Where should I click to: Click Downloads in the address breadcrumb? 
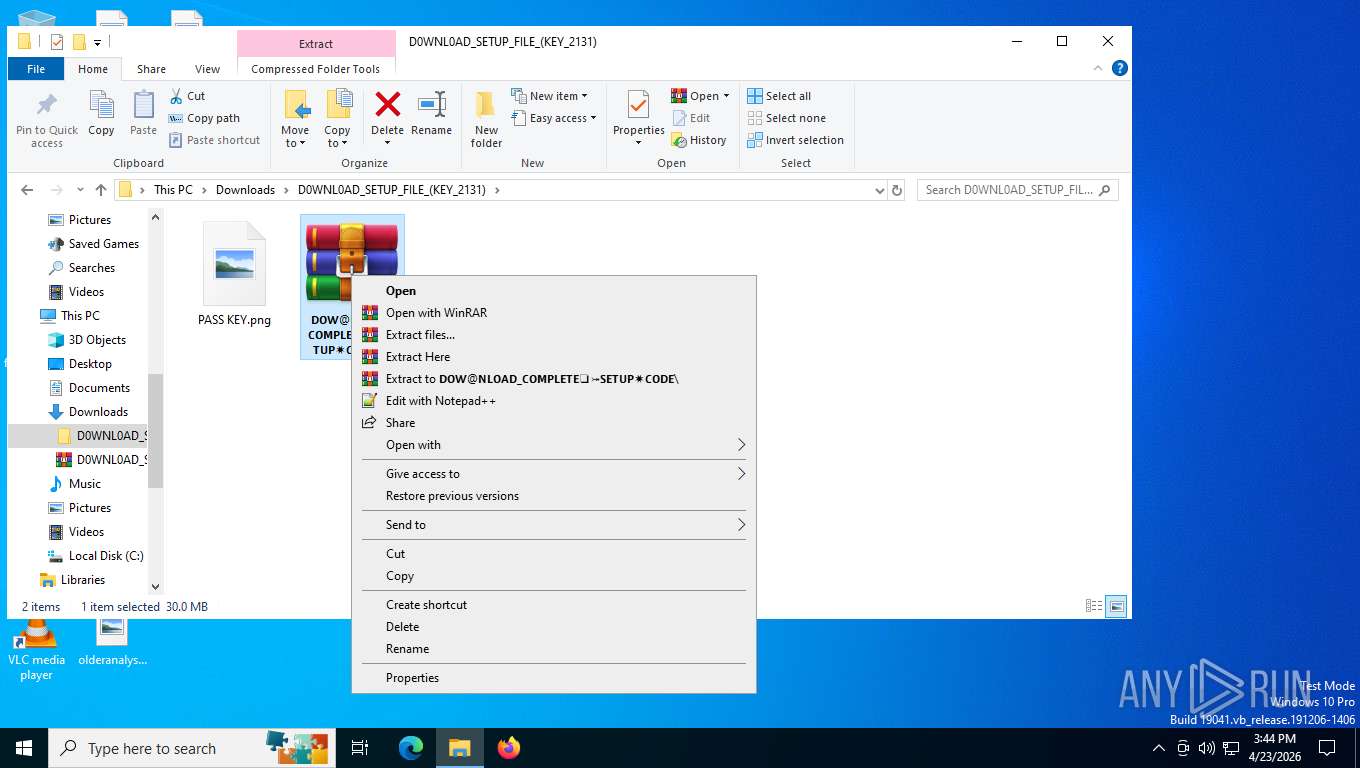(245, 190)
